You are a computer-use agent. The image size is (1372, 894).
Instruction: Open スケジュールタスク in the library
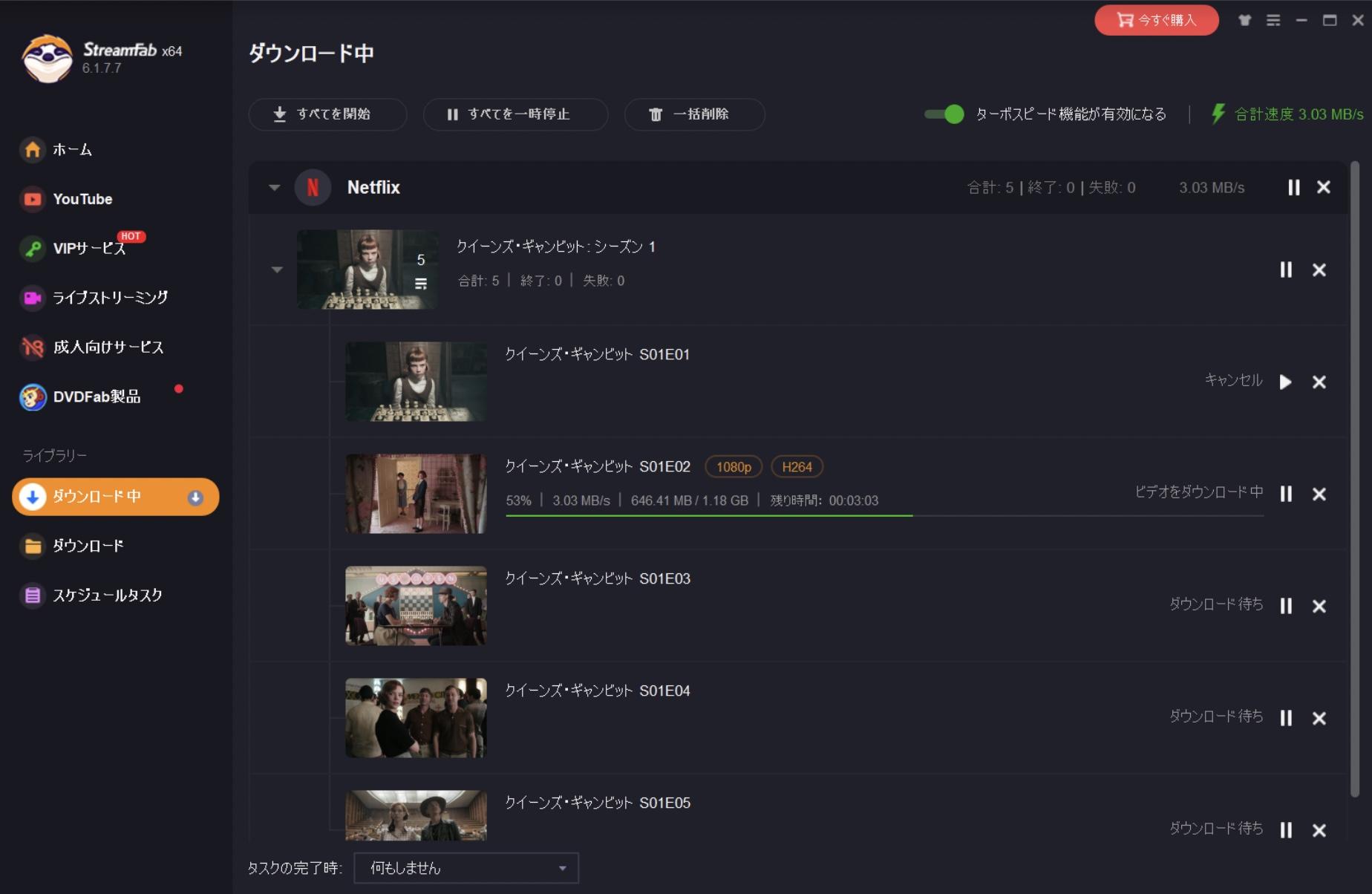point(92,596)
